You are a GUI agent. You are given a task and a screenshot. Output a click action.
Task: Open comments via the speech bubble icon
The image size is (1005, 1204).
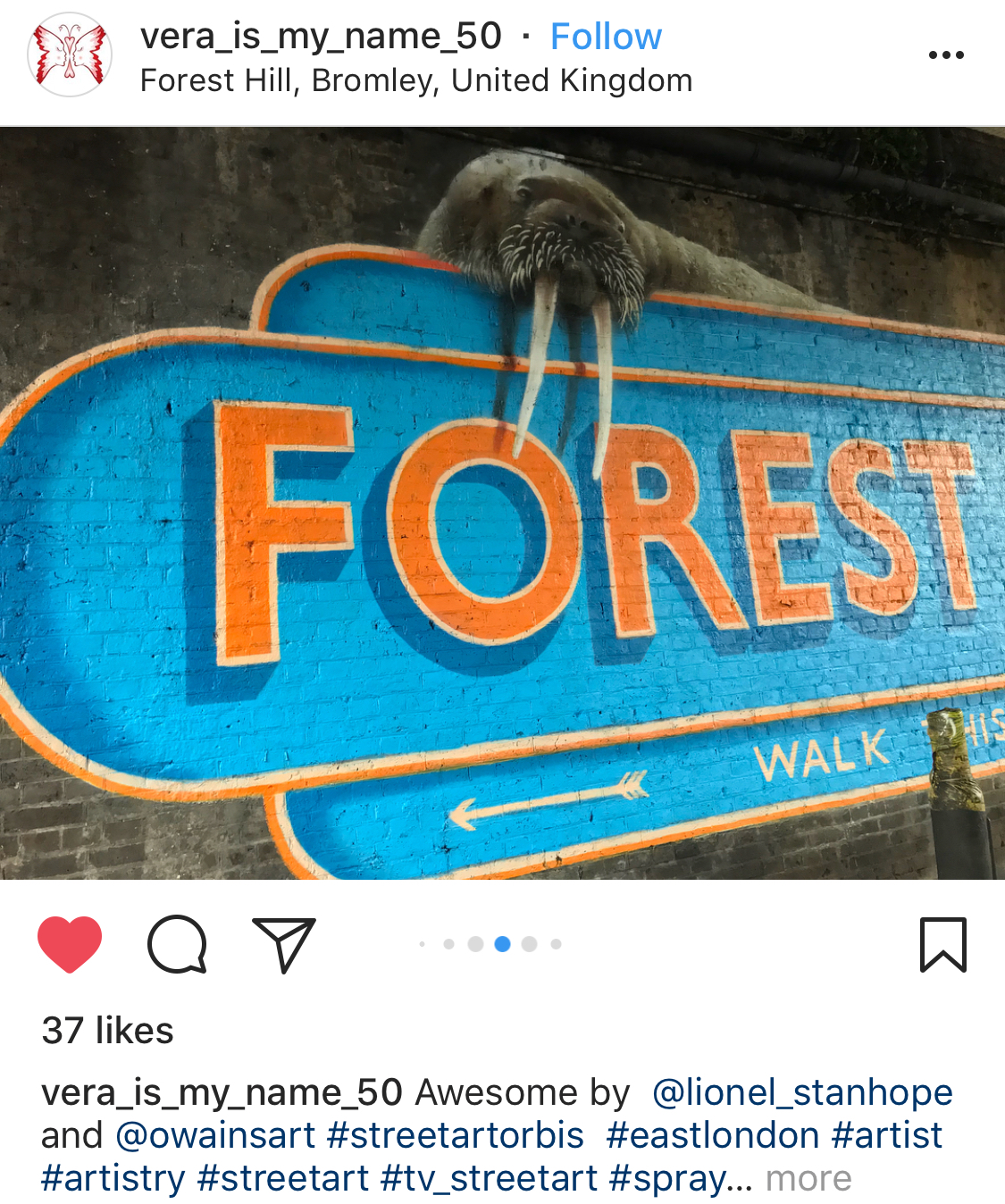(177, 944)
